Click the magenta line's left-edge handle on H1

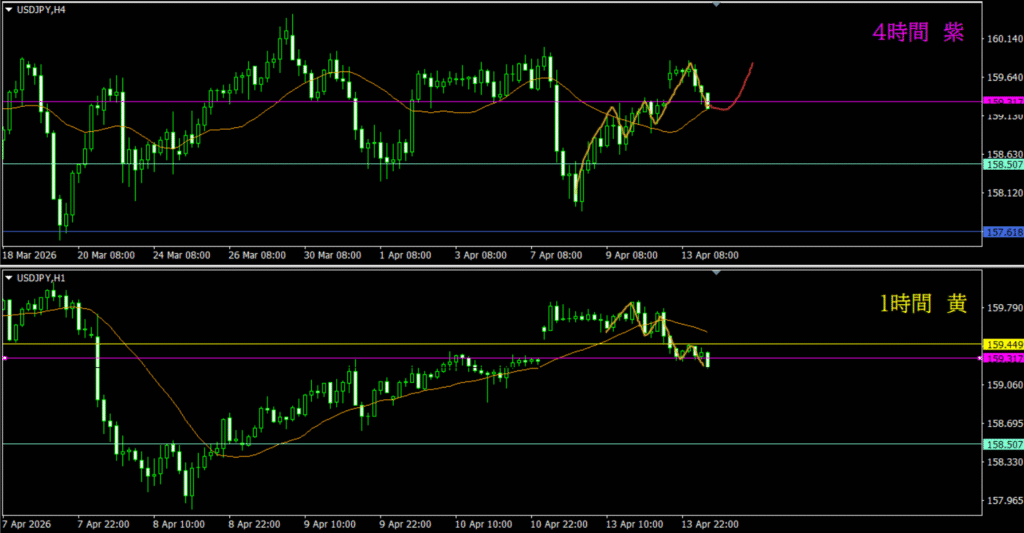click(4, 358)
